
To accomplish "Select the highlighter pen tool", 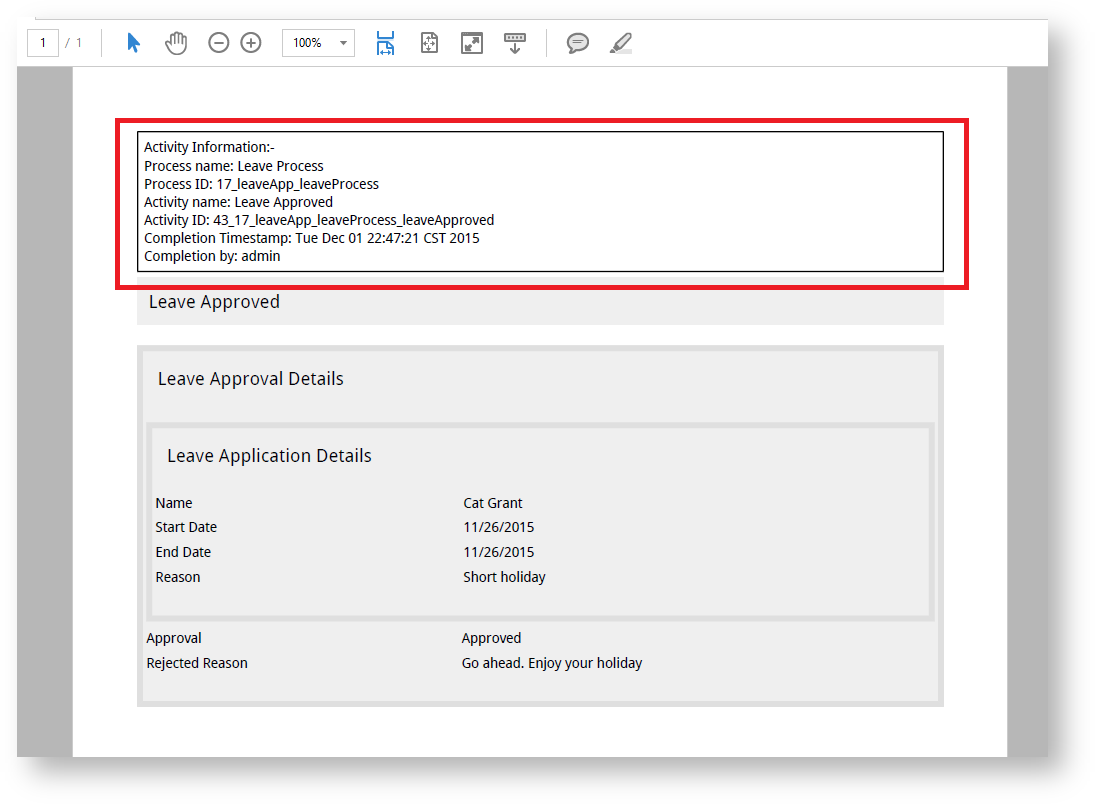I will [x=621, y=43].
